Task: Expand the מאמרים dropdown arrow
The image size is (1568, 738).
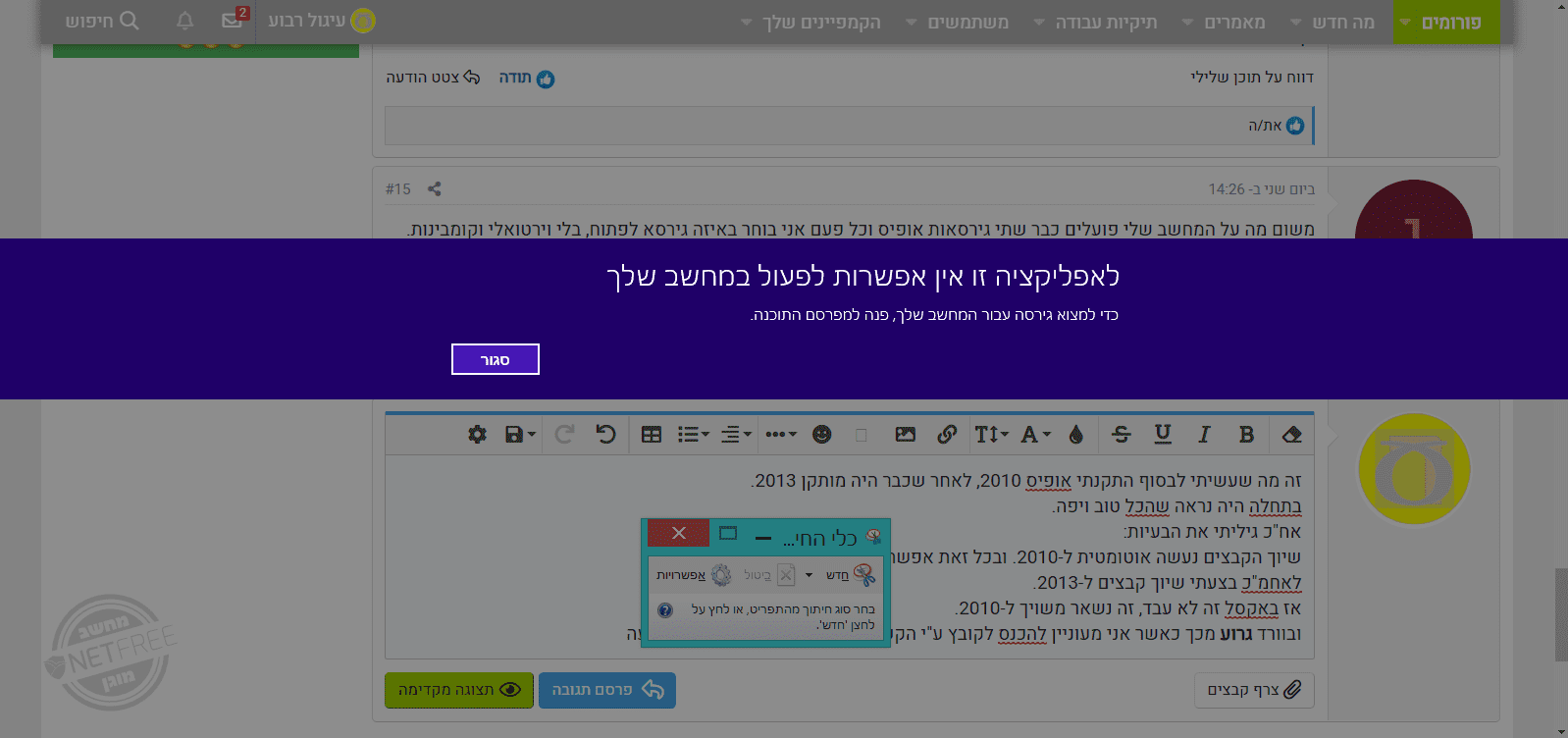Action: click(x=1187, y=23)
